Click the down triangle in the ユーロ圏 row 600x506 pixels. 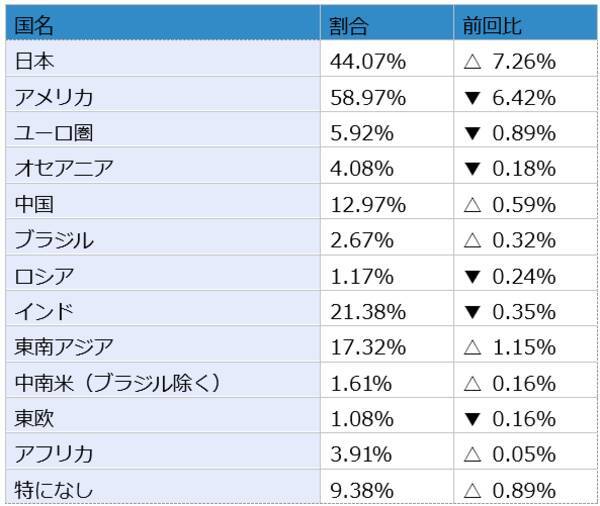point(473,133)
